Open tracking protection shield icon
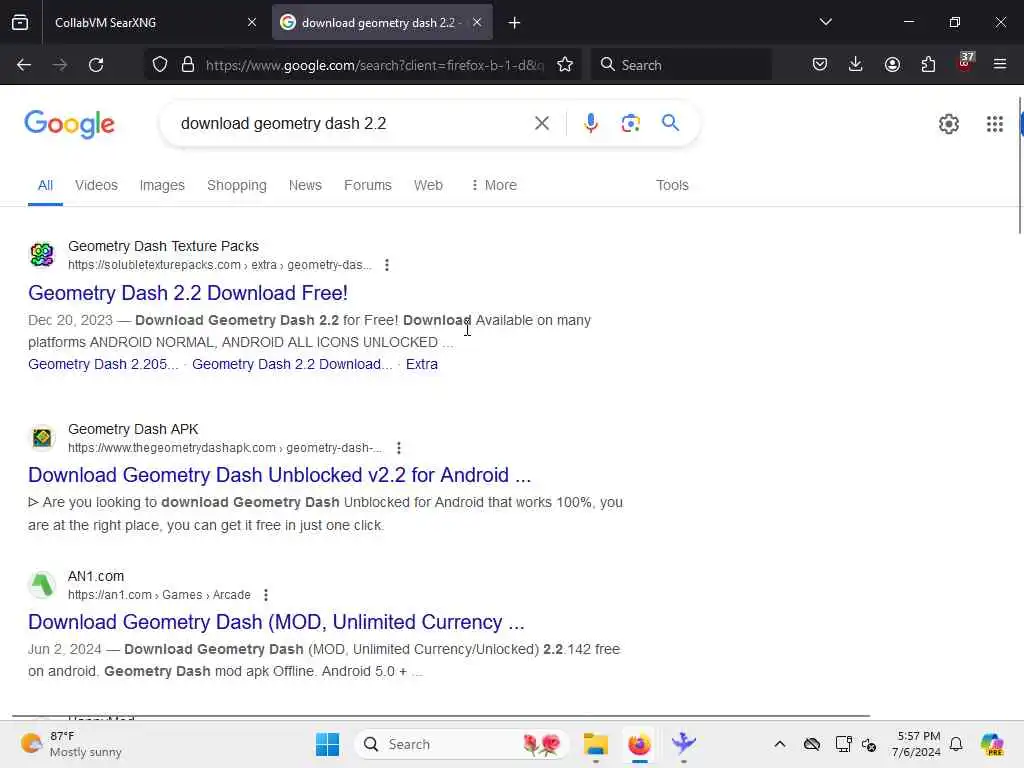Viewport: 1024px width, 768px height. (x=160, y=65)
